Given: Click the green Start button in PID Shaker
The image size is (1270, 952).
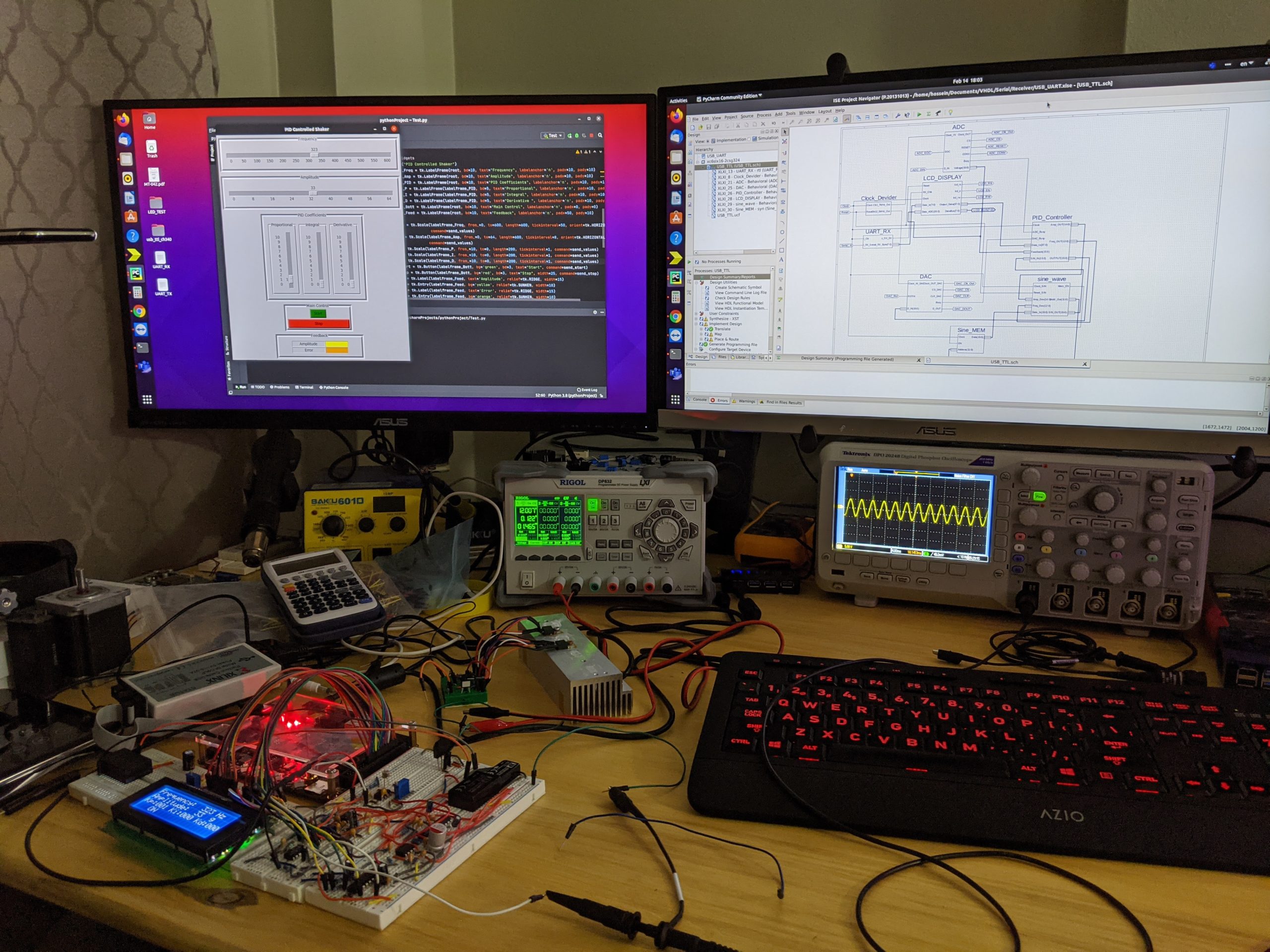Looking at the screenshot, I should [x=317, y=313].
